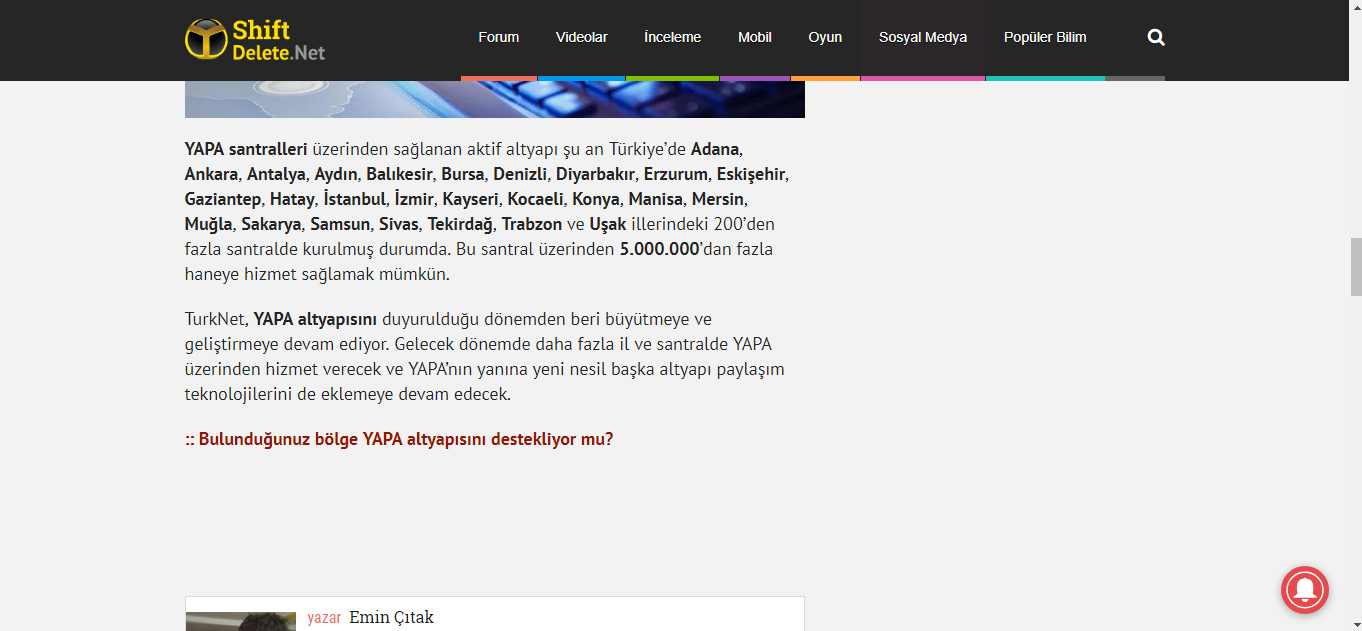This screenshot has width=1362, height=631.
Task: Click the bold phrase YAPA altyapısını
Action: pyautogui.click(x=315, y=319)
